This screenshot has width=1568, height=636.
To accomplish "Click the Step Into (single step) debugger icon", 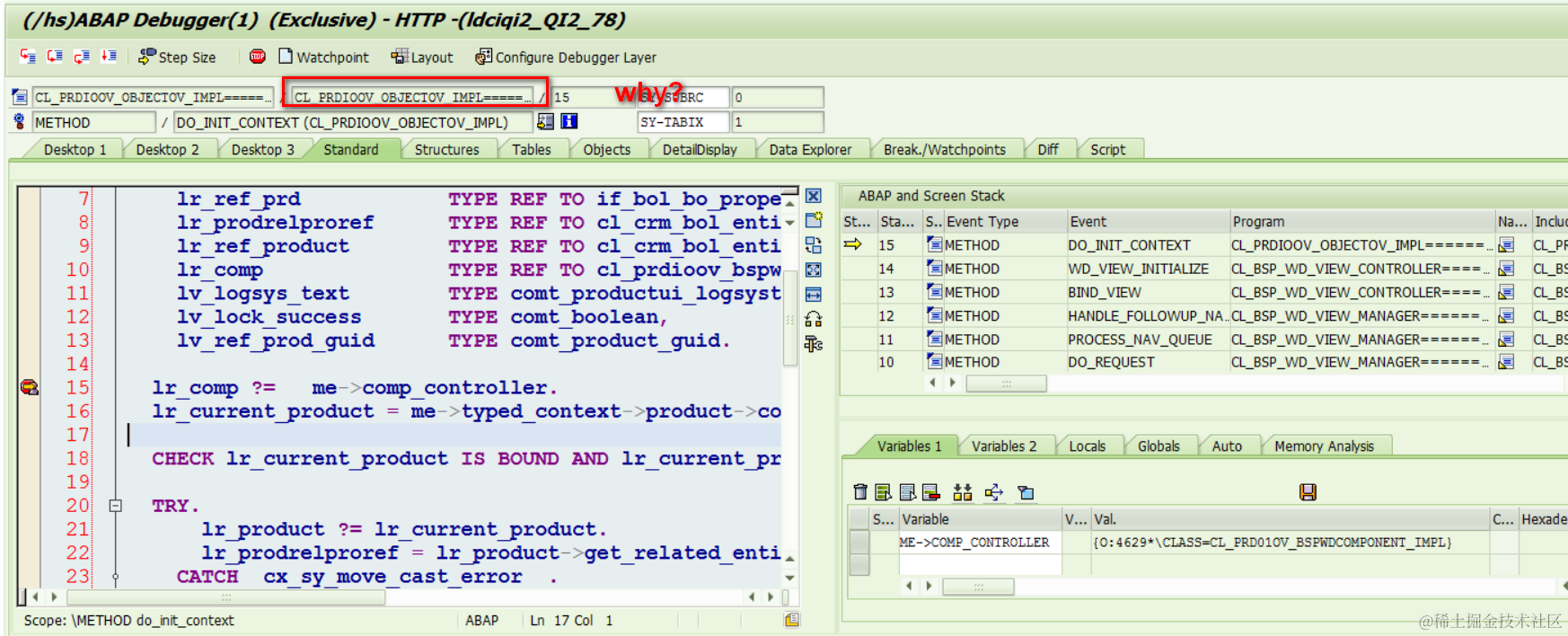I will [28, 57].
